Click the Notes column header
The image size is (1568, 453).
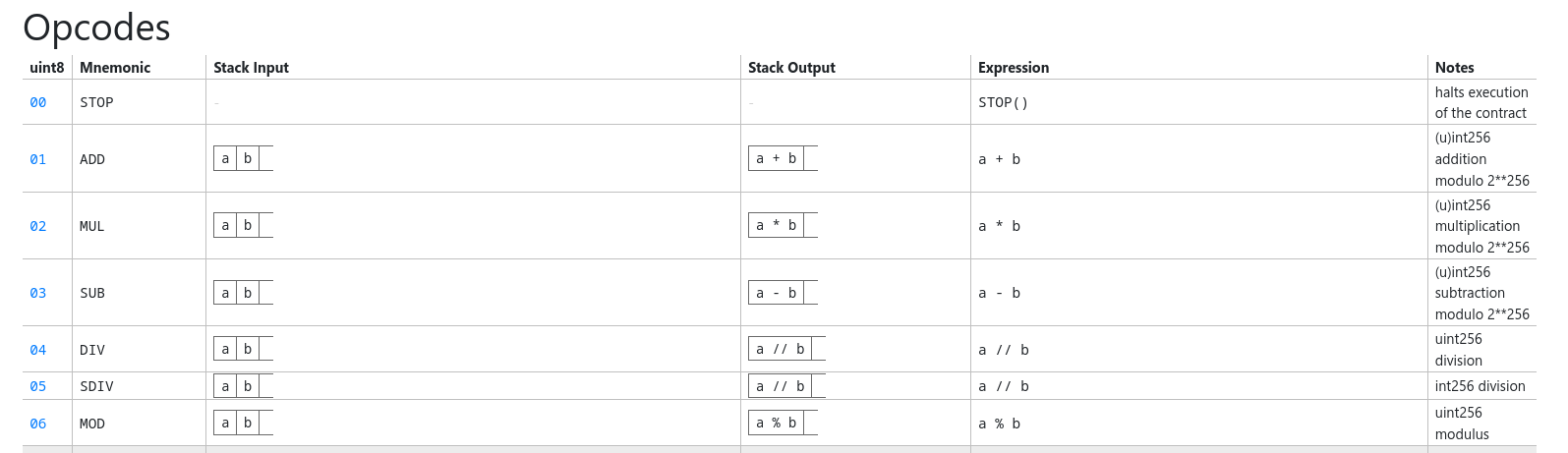click(x=1454, y=68)
